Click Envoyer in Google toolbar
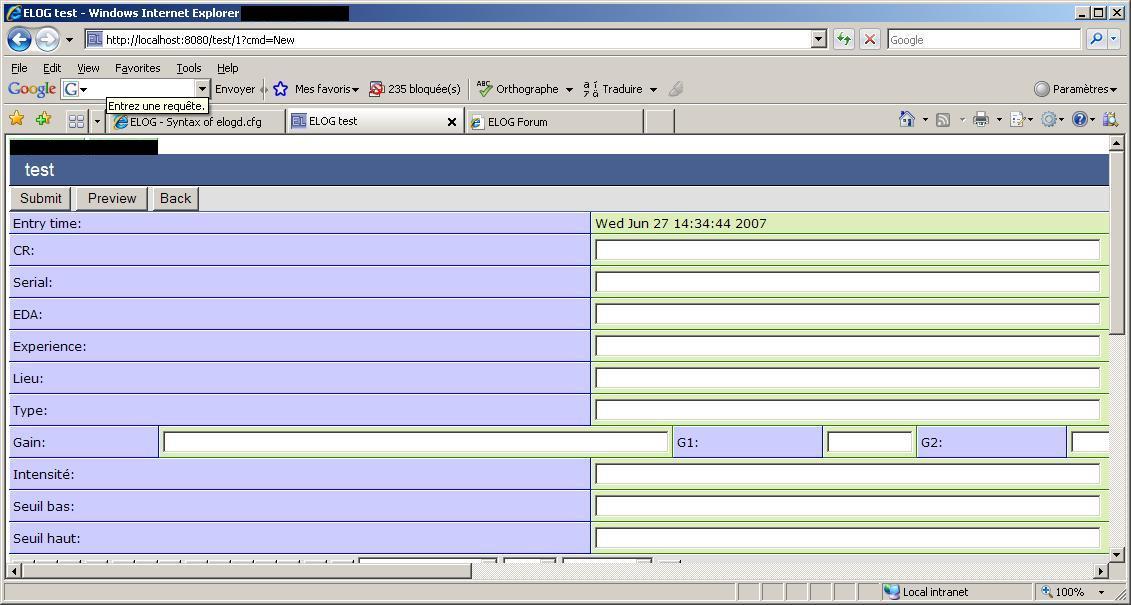 tap(235, 89)
